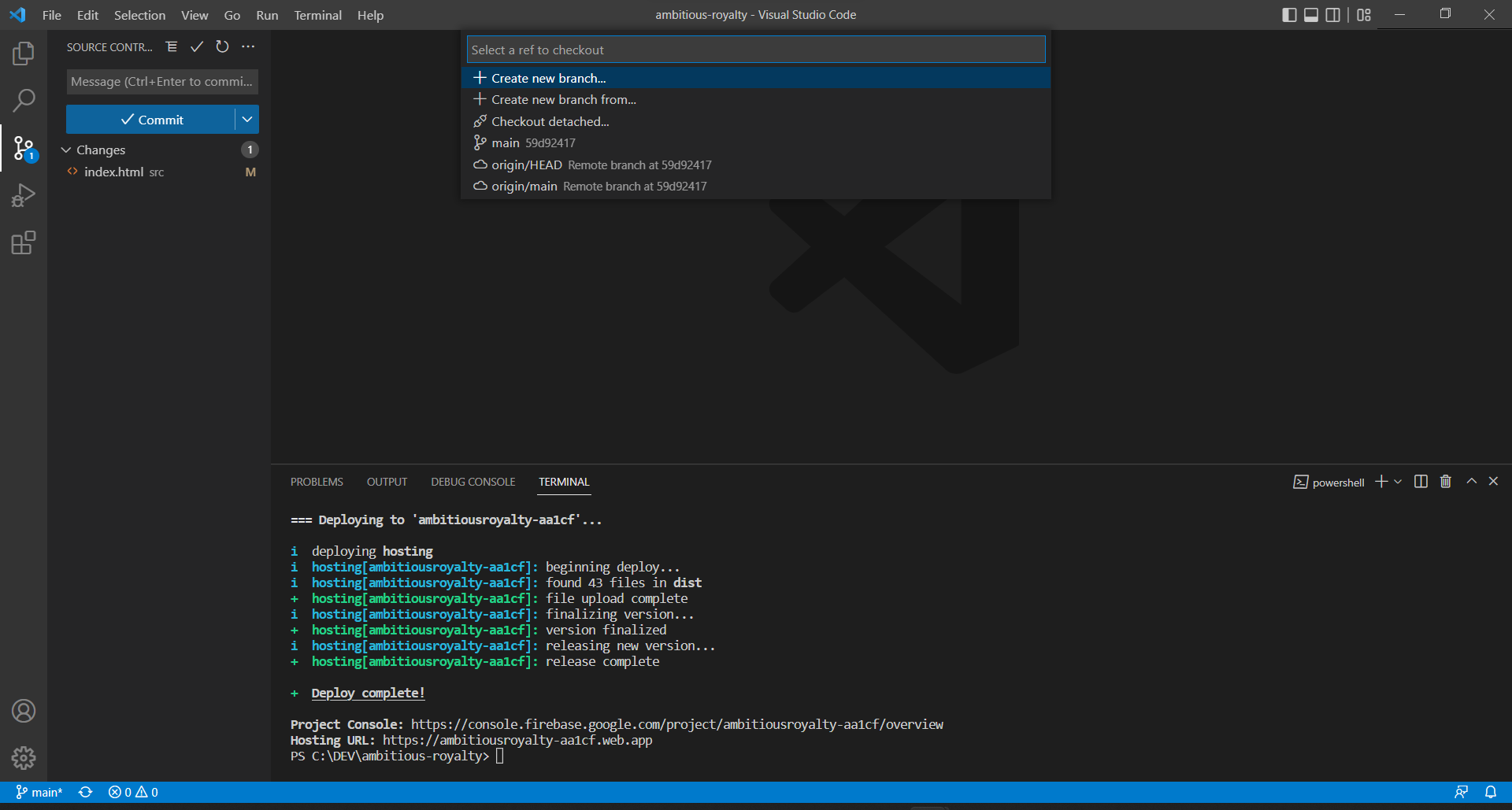This screenshot has height=810, width=1512.
Task: Toggle the bottom panel visibility
Action: coord(1310,14)
